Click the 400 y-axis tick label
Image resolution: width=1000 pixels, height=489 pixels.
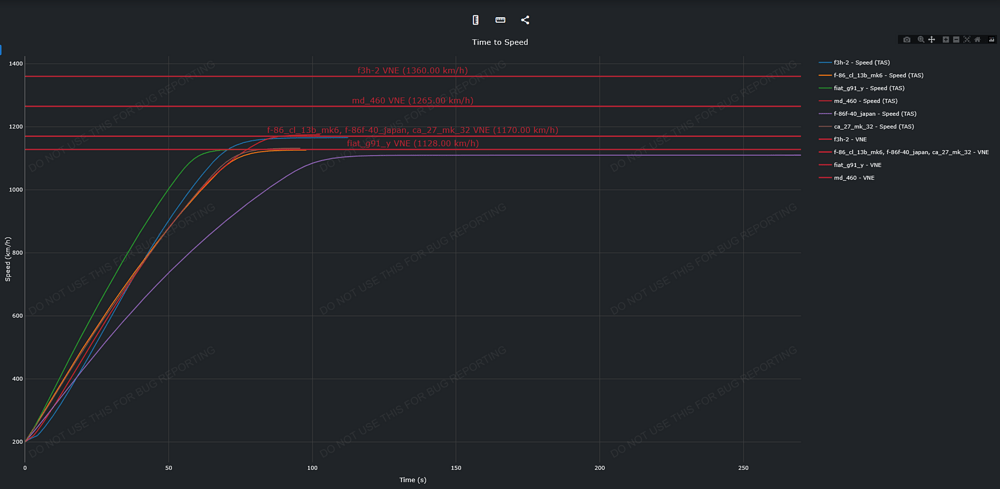17,379
